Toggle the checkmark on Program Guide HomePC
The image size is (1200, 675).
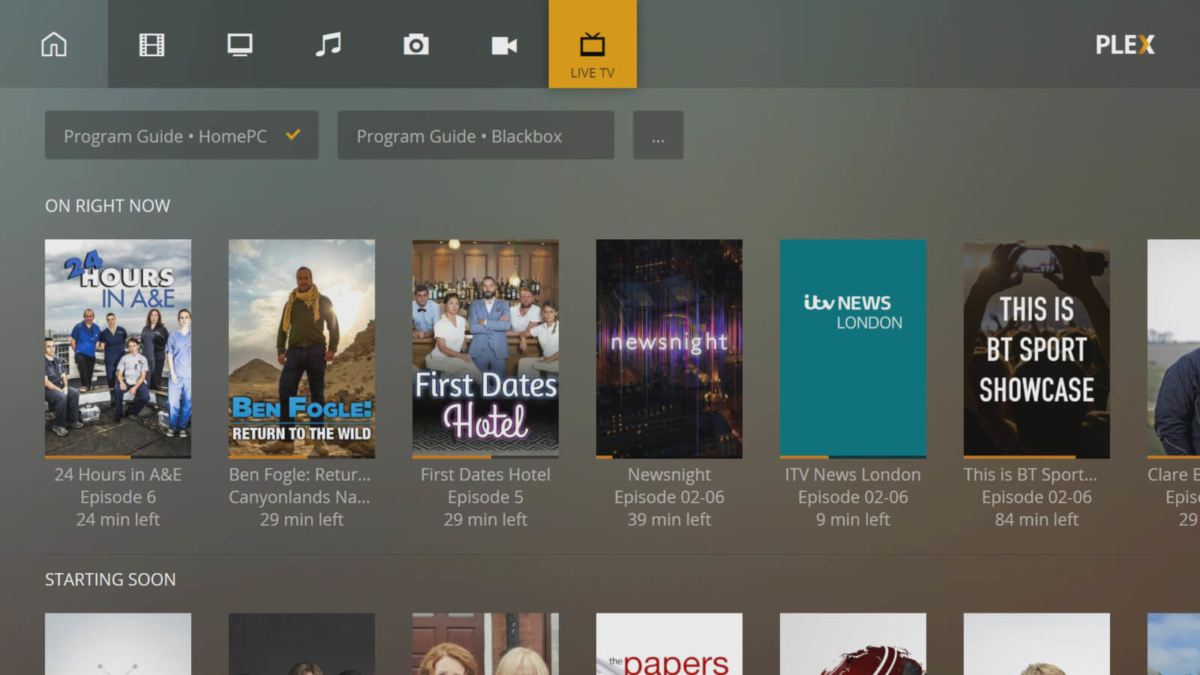(294, 135)
